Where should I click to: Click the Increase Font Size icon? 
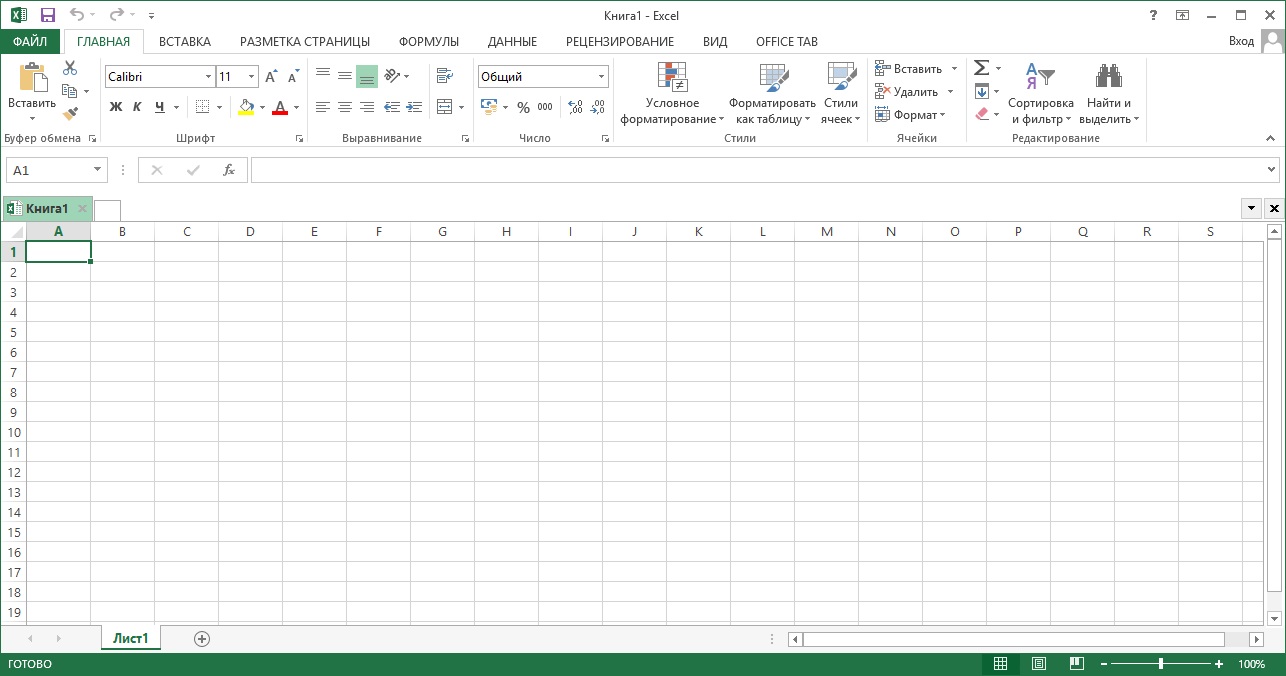click(x=271, y=77)
